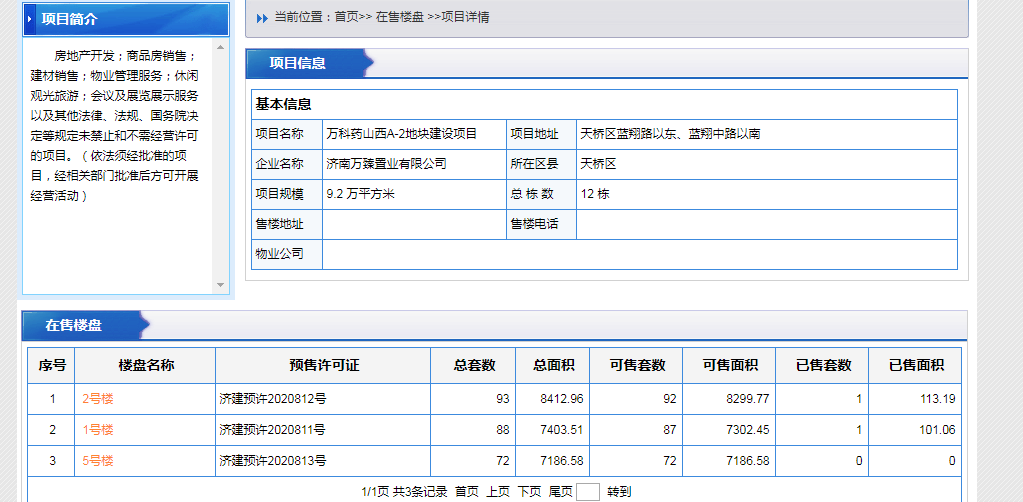The width and height of the screenshot is (1023, 502).
Task: Open the 5号楼 building link
Action: [98, 461]
